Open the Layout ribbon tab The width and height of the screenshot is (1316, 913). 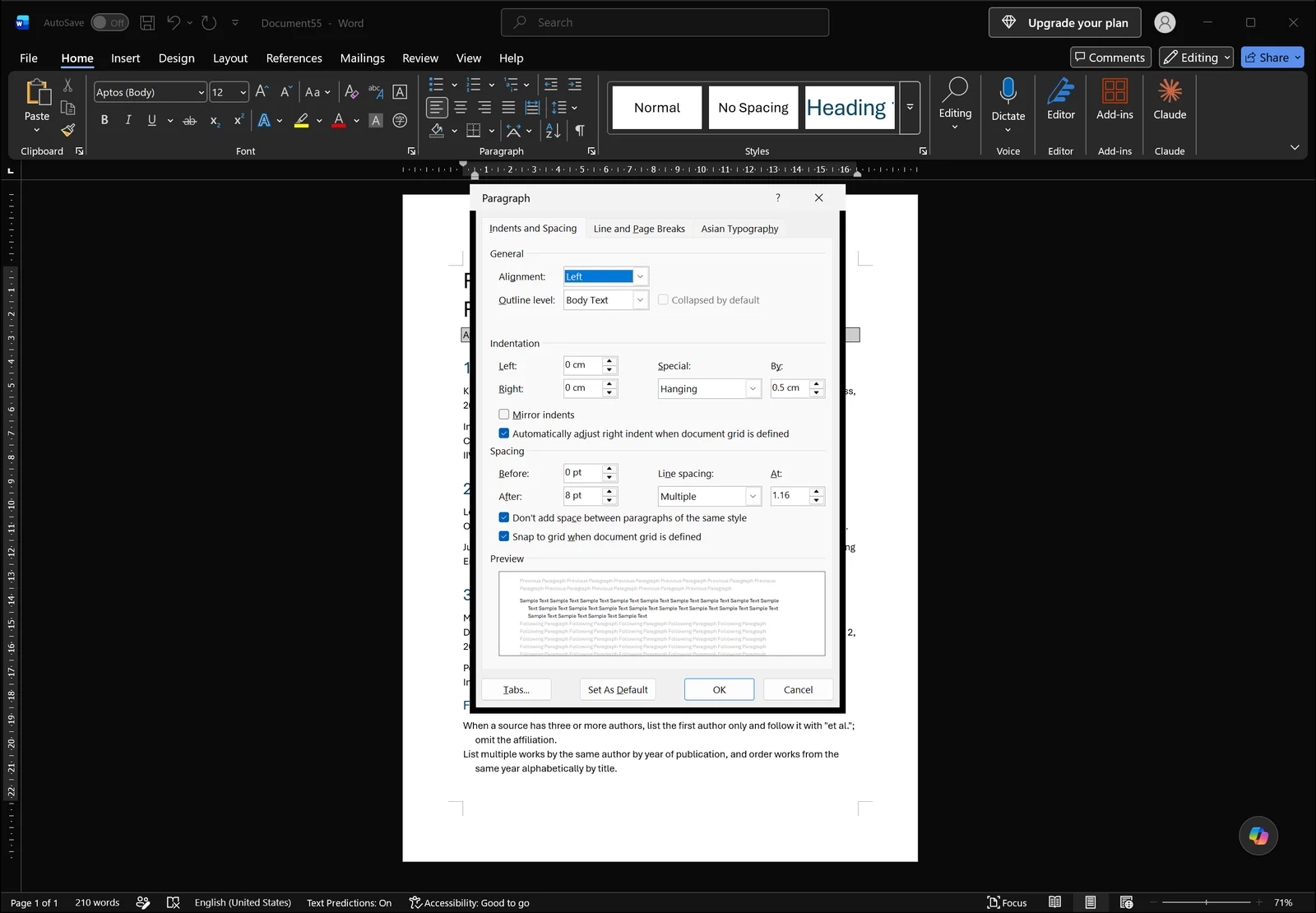230,58
